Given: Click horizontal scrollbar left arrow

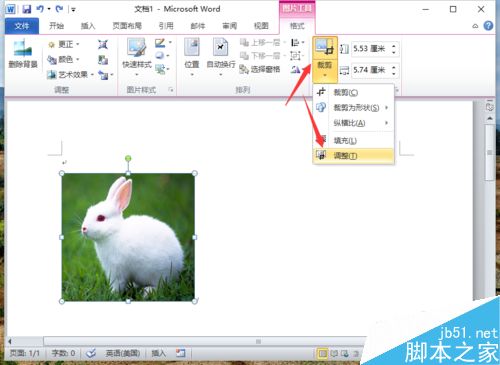Looking at the screenshot, I should click(x=10, y=341).
